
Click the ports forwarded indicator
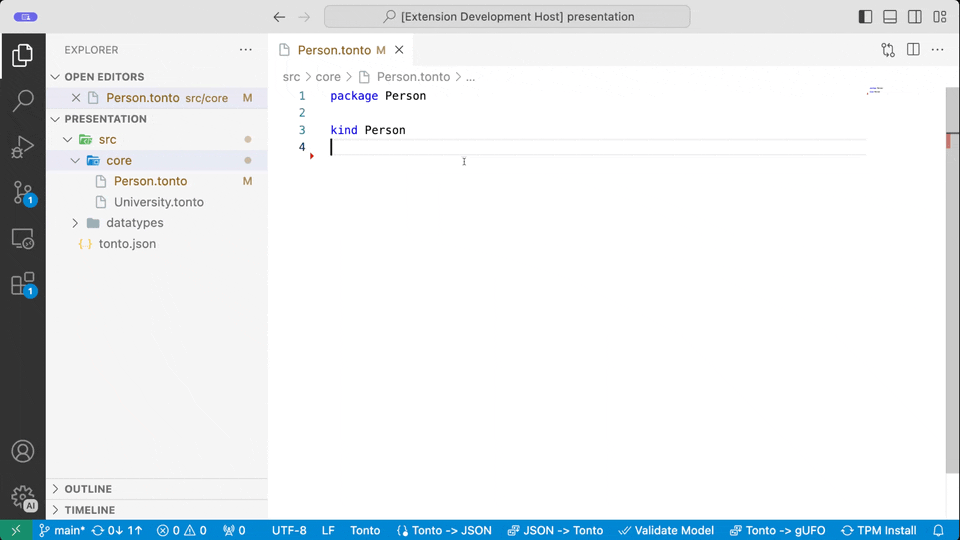click(x=234, y=530)
